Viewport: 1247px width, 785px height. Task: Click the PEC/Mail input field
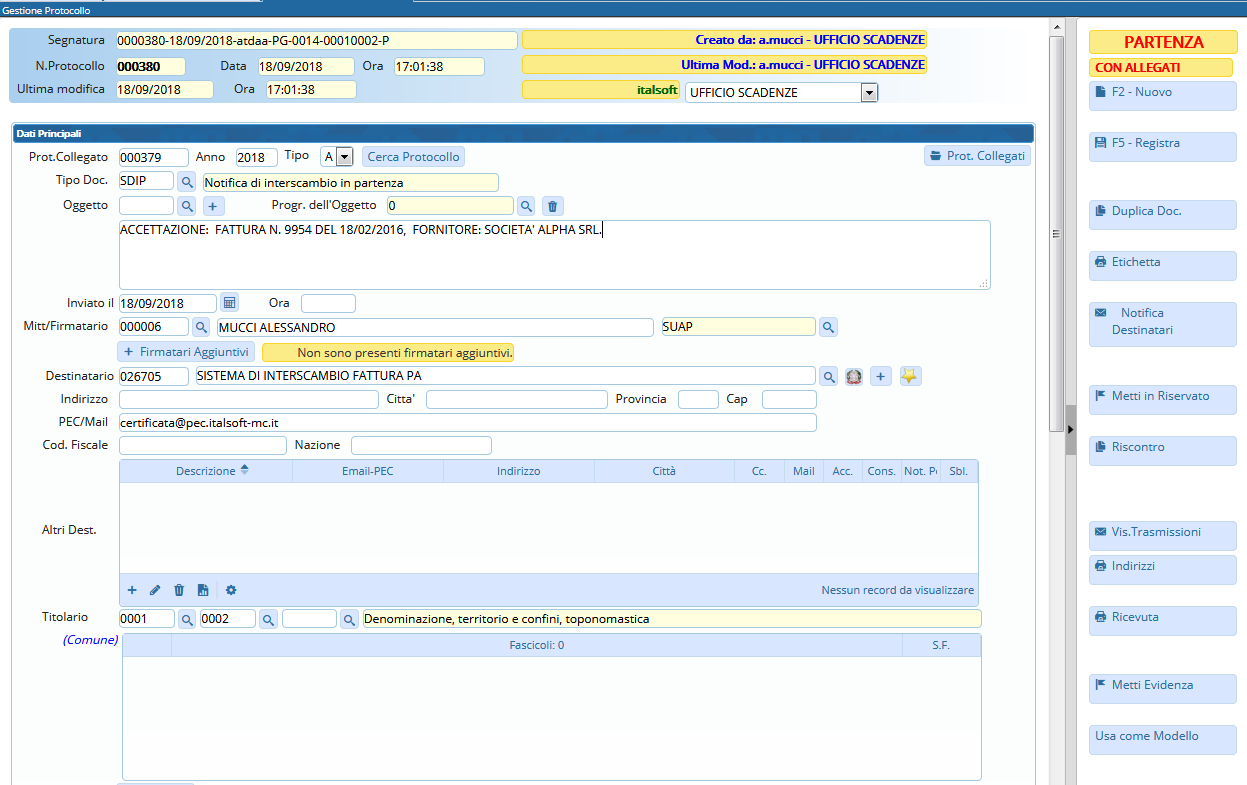coord(467,423)
